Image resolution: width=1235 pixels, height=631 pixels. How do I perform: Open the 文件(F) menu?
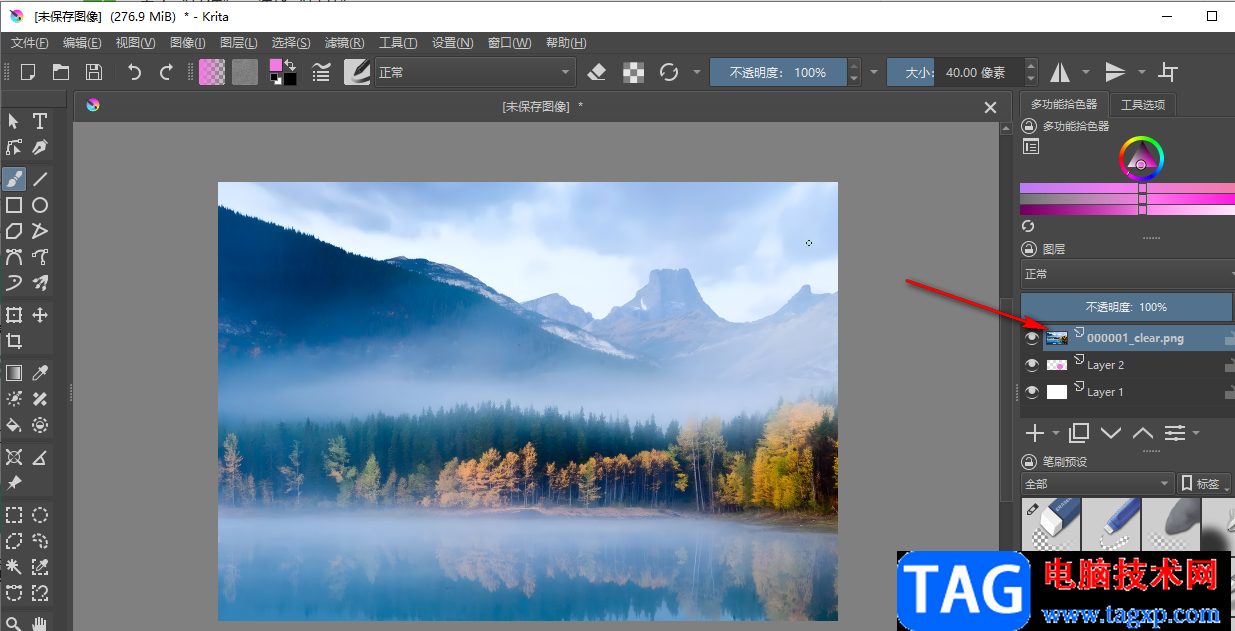[x=30, y=43]
